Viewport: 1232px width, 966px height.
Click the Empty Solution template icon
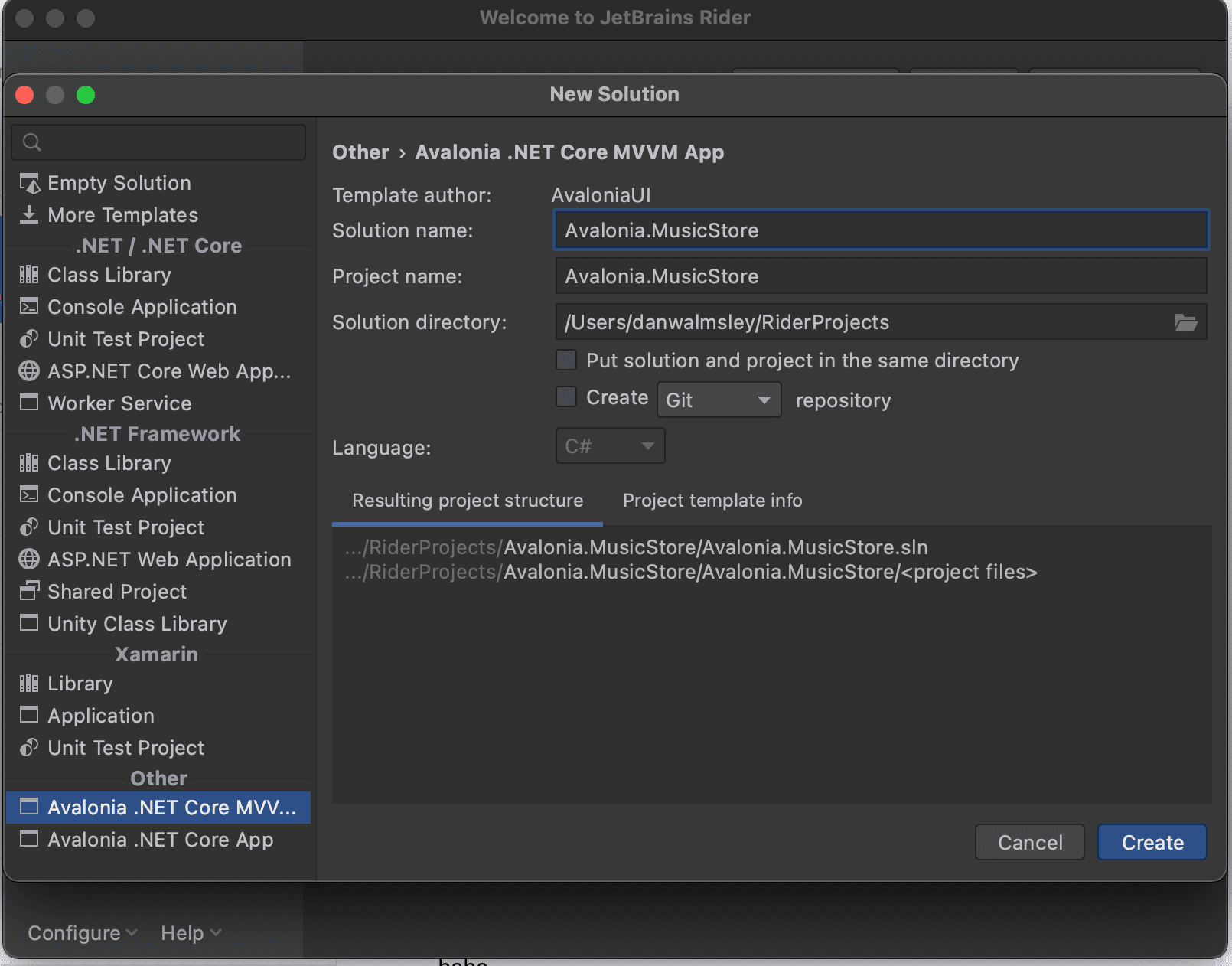29,184
